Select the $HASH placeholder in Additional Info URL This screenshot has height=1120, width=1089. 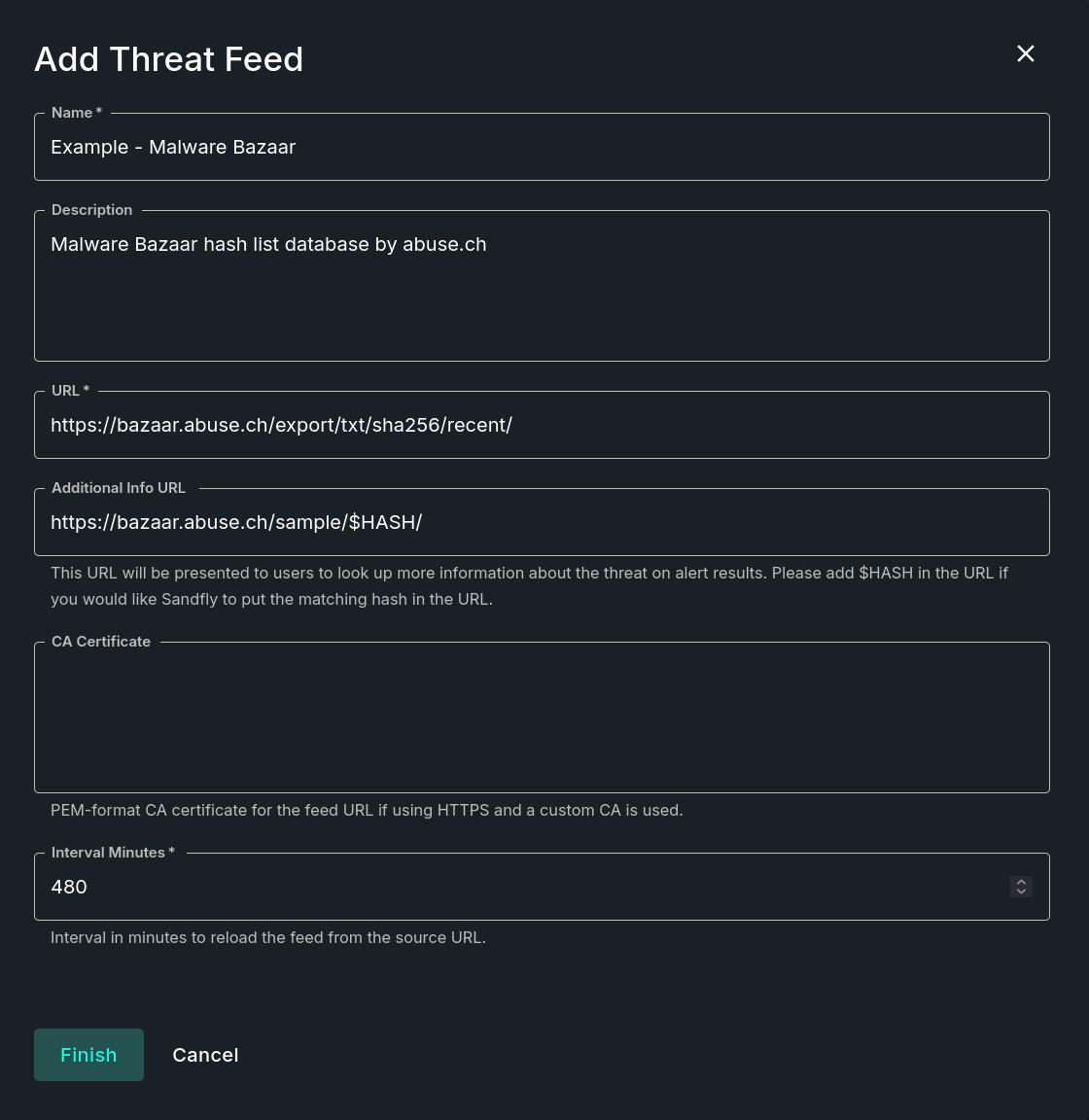(x=384, y=522)
